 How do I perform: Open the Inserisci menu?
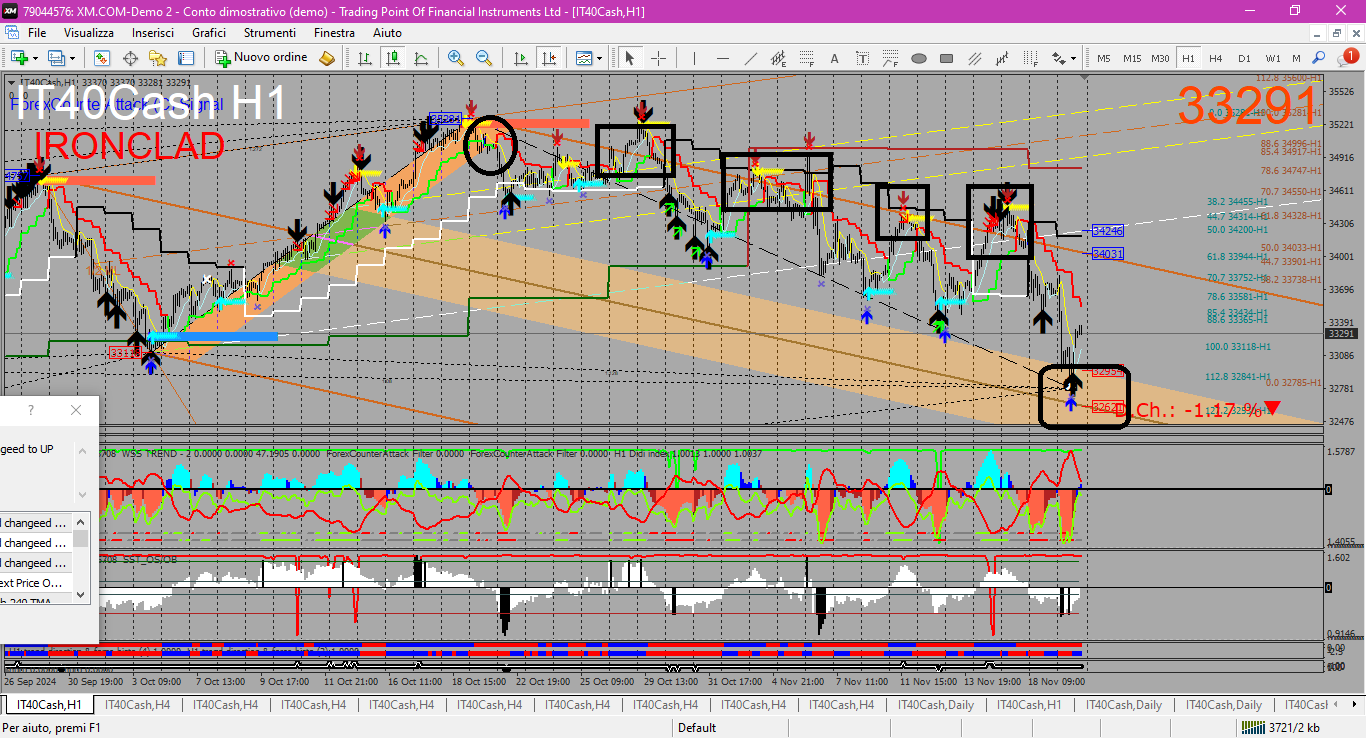(x=153, y=33)
